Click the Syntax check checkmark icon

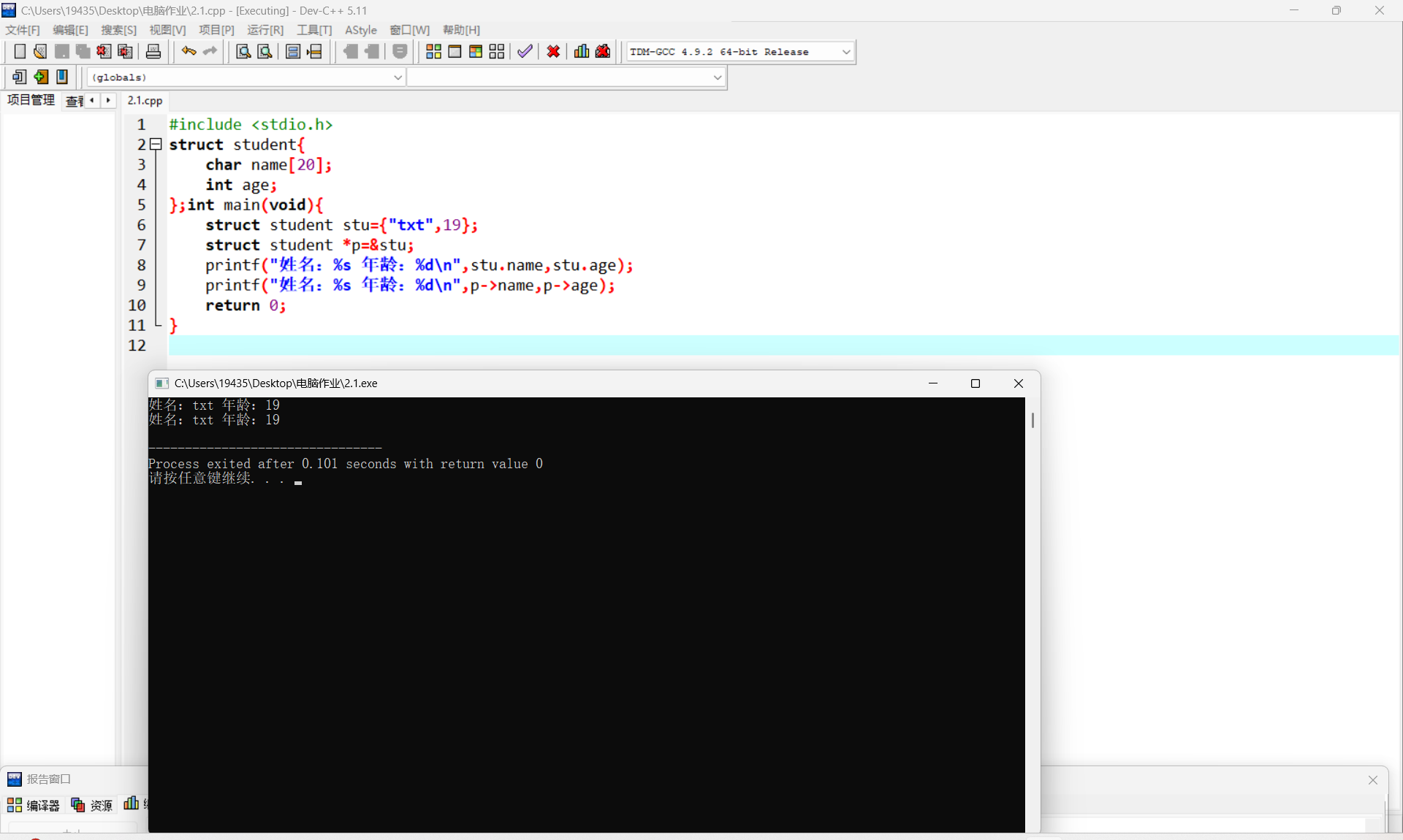[525, 52]
